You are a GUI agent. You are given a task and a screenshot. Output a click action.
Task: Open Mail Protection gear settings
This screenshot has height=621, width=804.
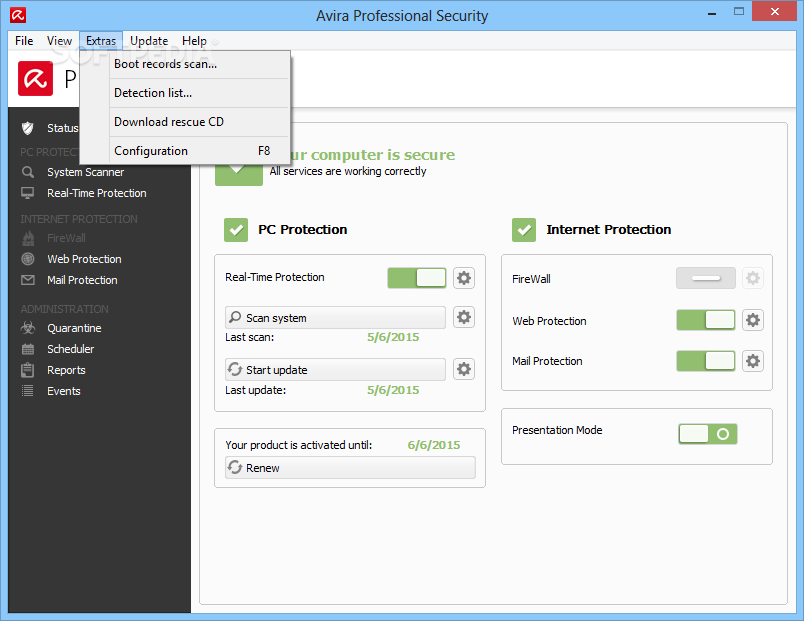point(753,361)
